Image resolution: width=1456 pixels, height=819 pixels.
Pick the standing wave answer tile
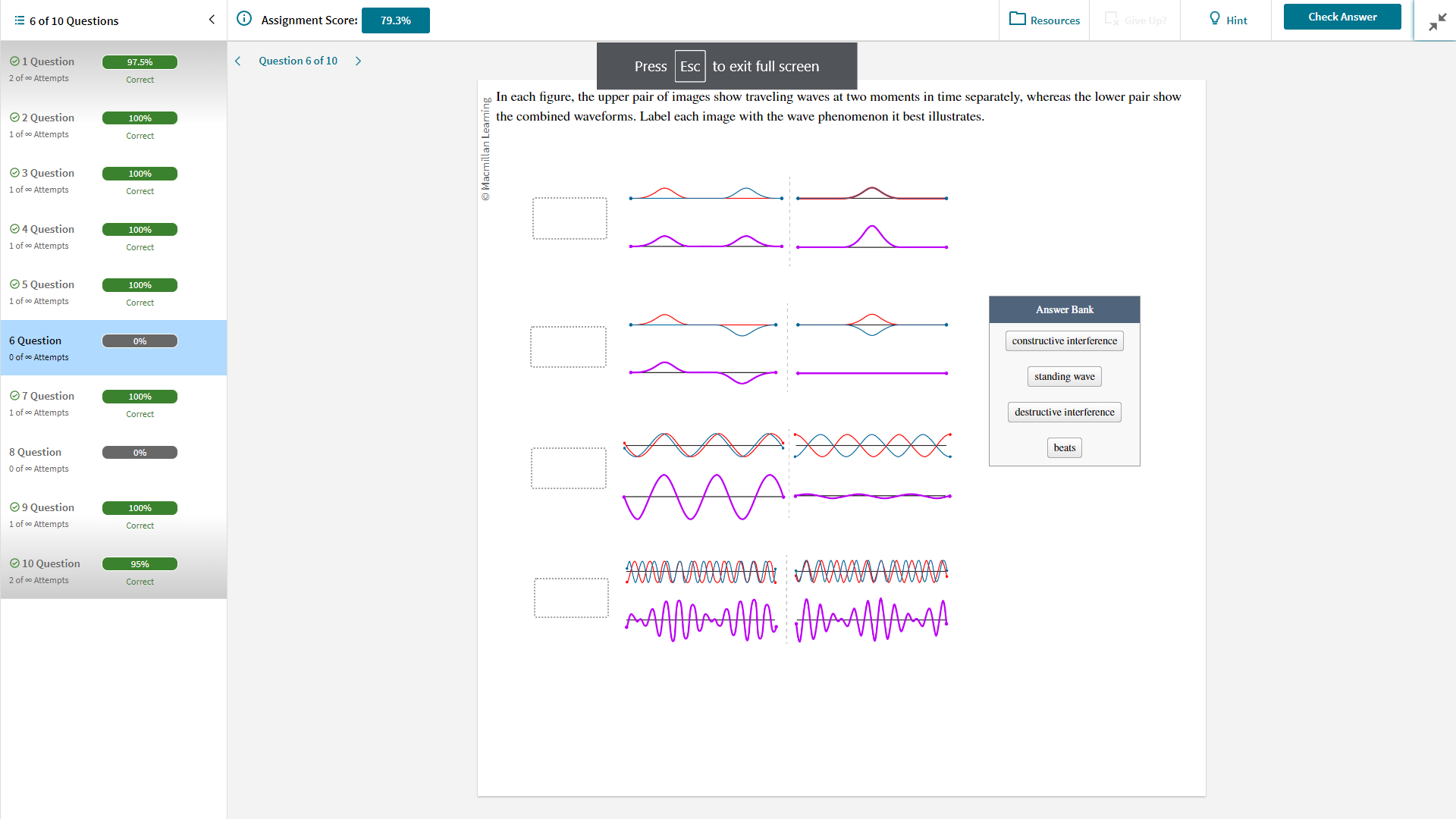pos(1064,376)
